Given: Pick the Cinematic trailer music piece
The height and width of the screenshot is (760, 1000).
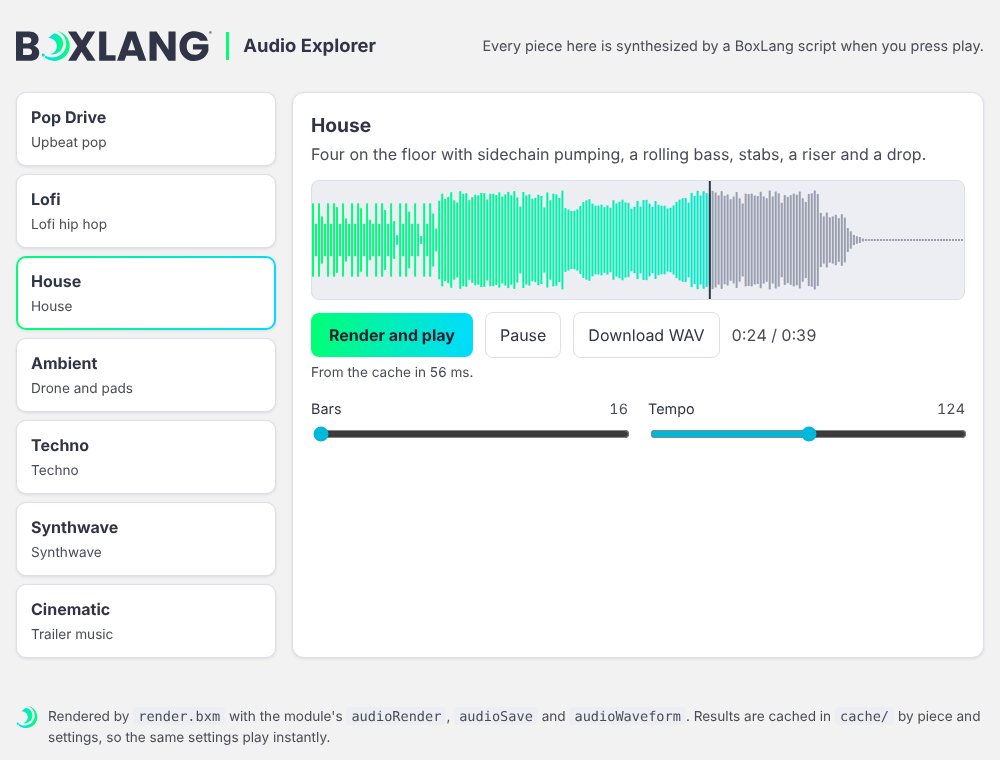Looking at the screenshot, I should (x=146, y=621).
